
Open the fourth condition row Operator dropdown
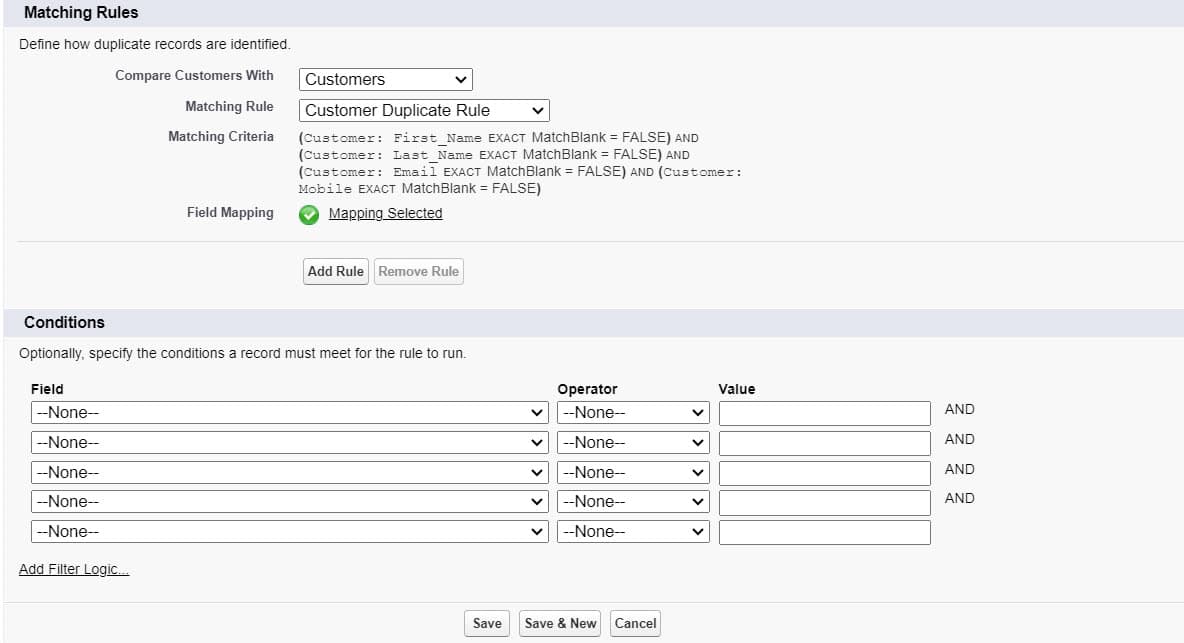[633, 502]
